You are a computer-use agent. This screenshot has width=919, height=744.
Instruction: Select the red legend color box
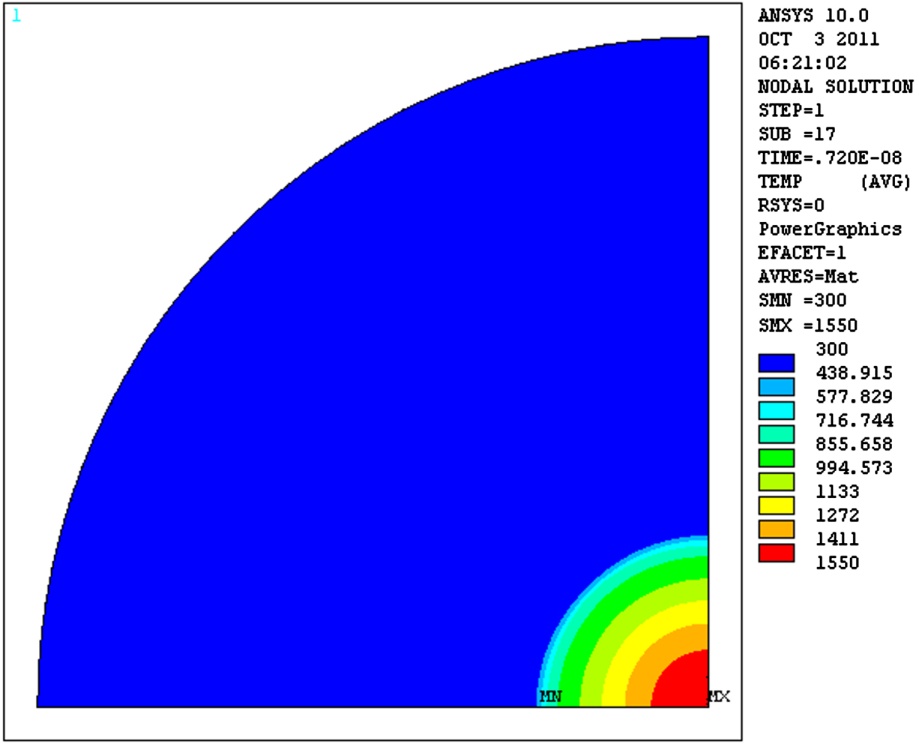tap(776, 552)
